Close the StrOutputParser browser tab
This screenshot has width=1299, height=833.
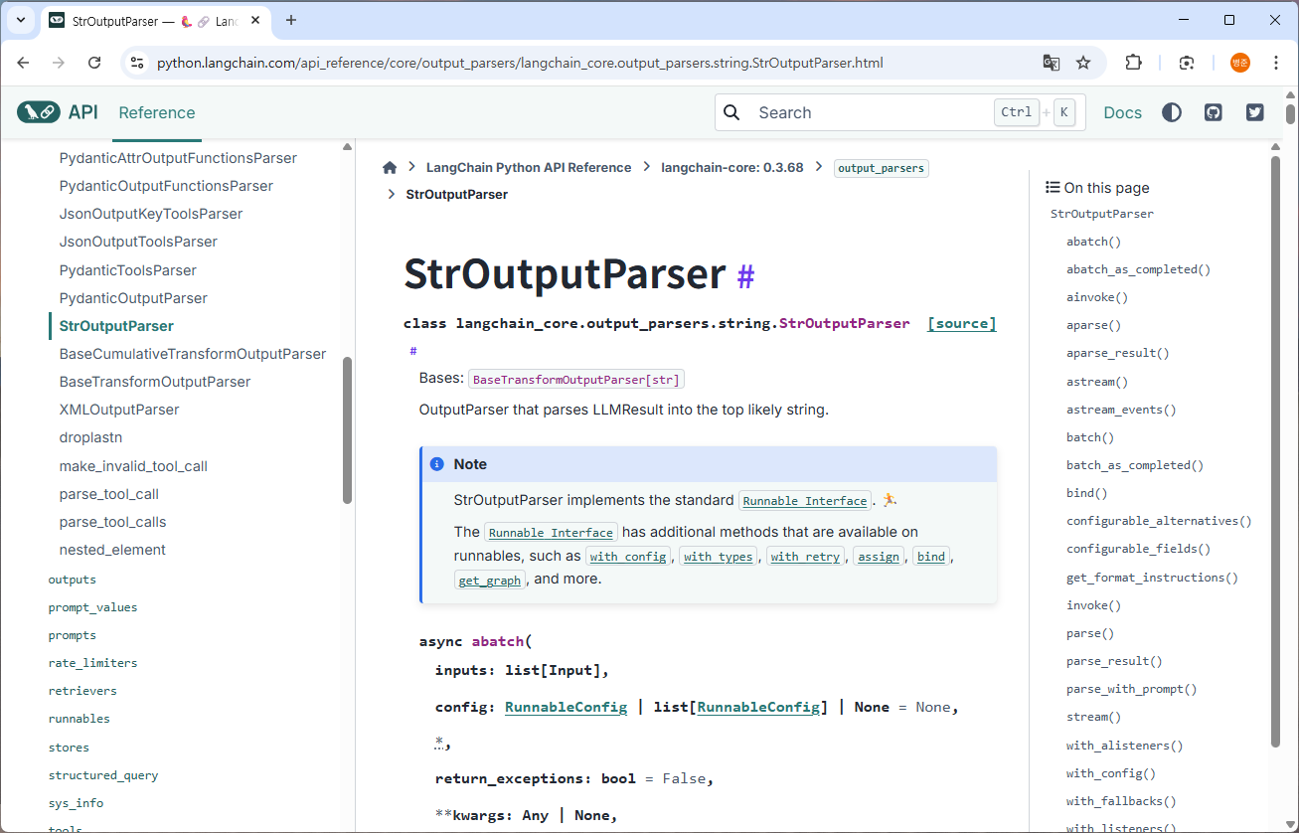click(256, 20)
